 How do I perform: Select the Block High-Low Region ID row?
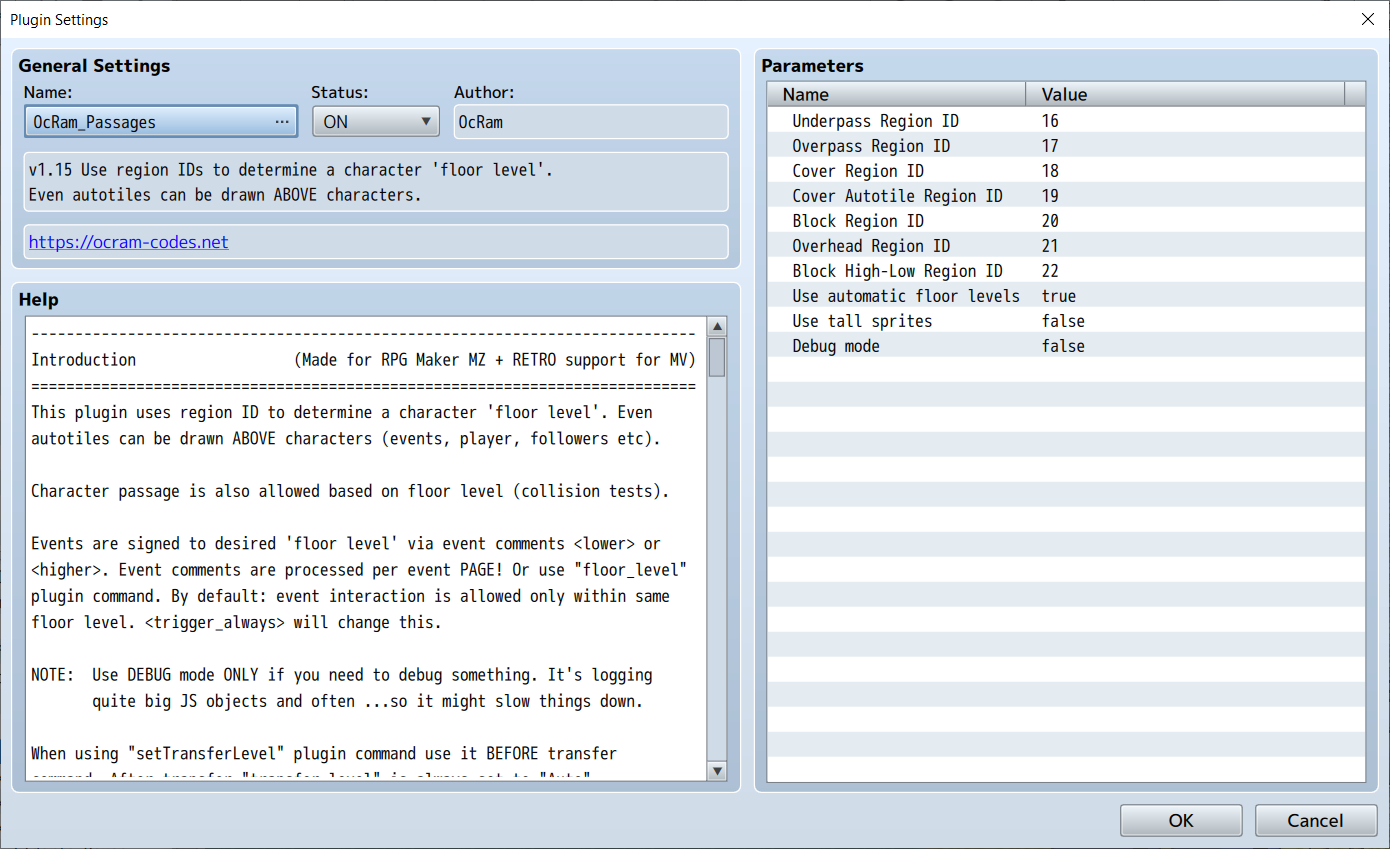1066,271
